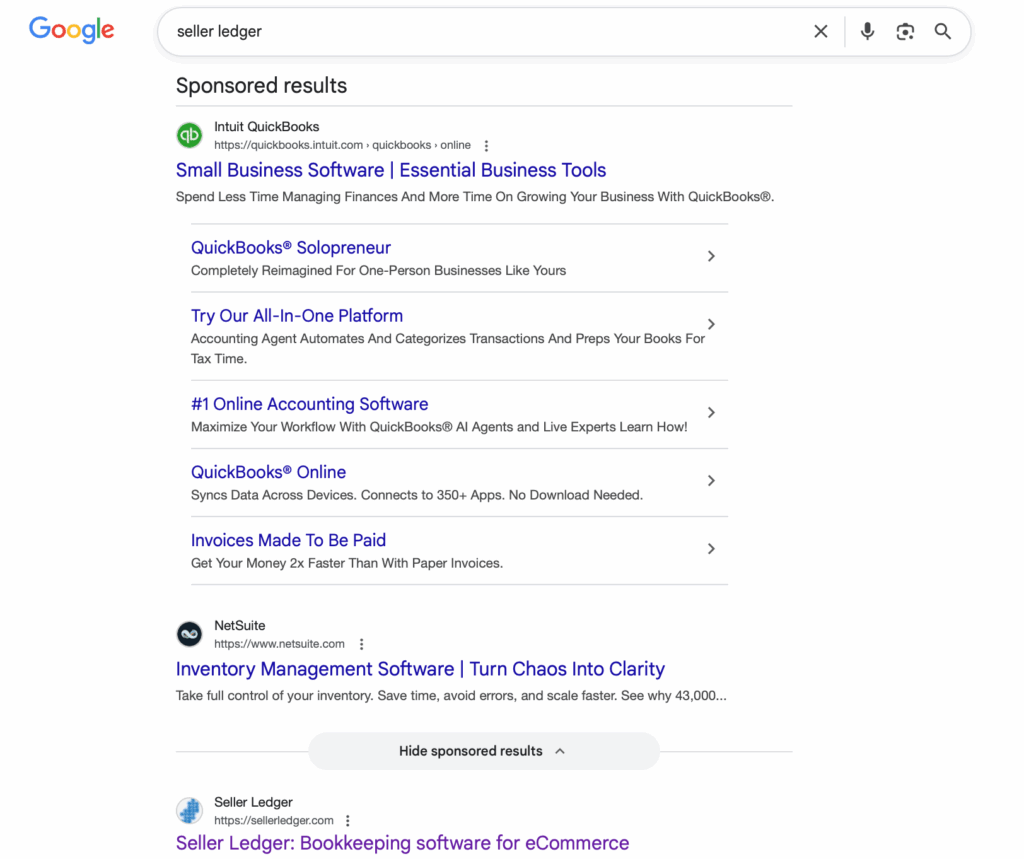Expand #1 Online Accounting Software chevron
1024x859 pixels.
[x=711, y=412]
